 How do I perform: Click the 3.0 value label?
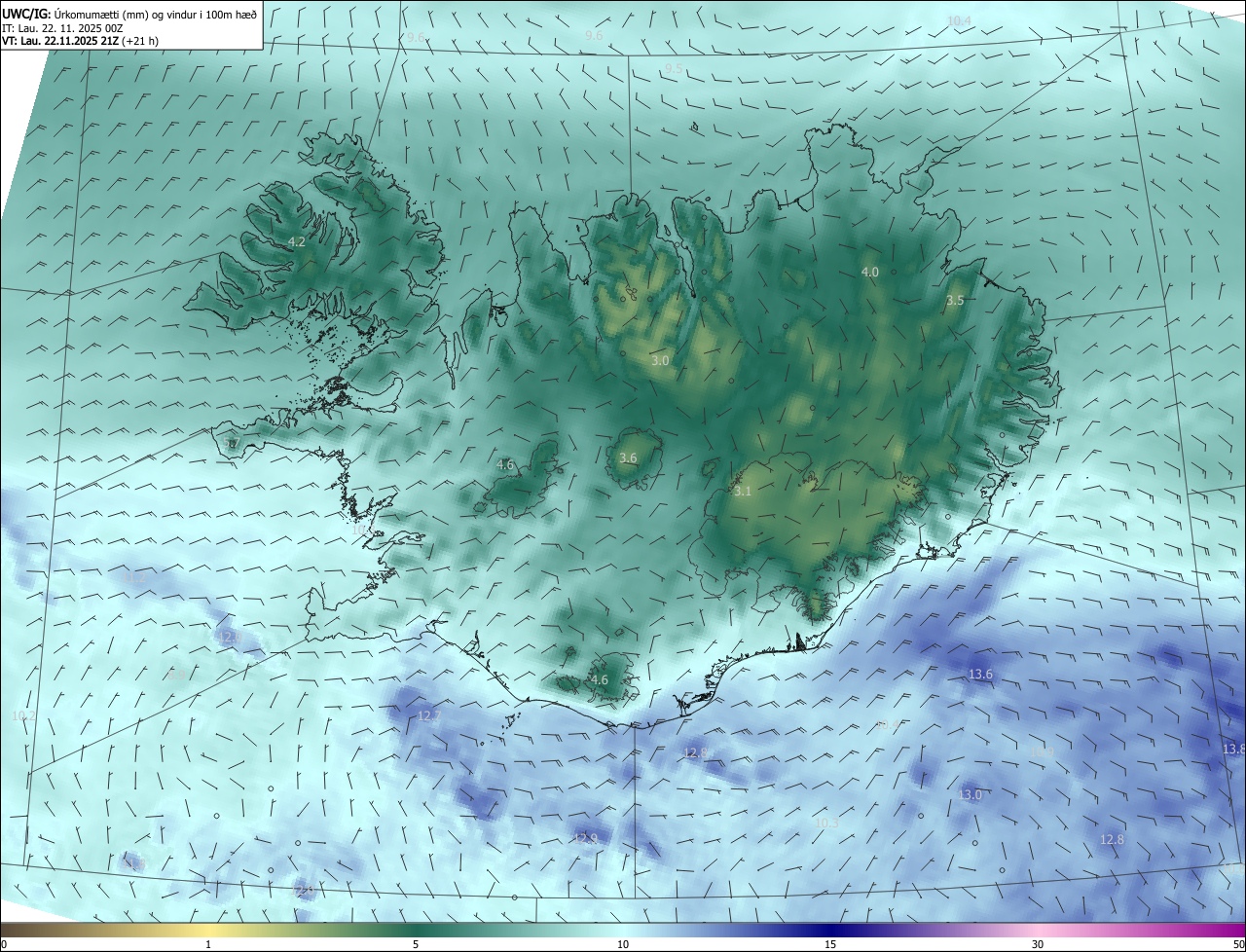(660, 360)
